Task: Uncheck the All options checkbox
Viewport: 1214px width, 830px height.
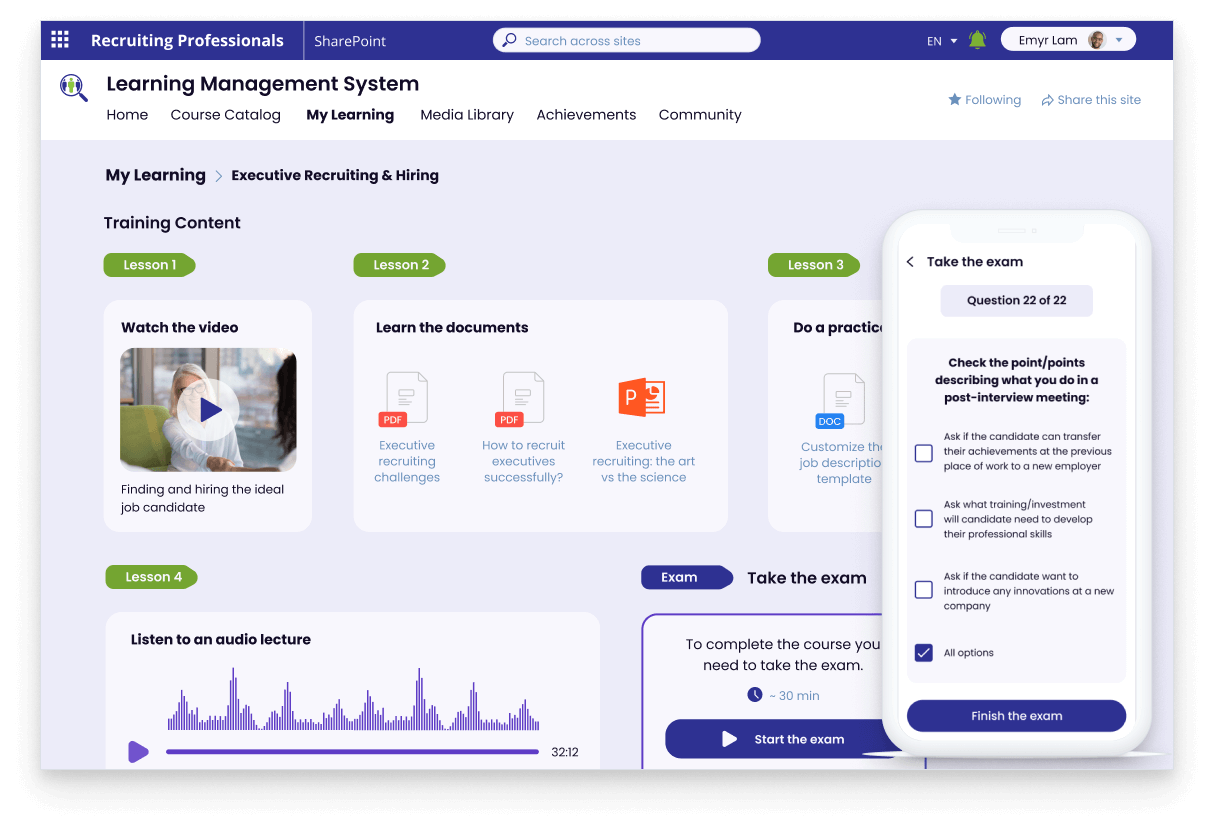Action: click(924, 653)
